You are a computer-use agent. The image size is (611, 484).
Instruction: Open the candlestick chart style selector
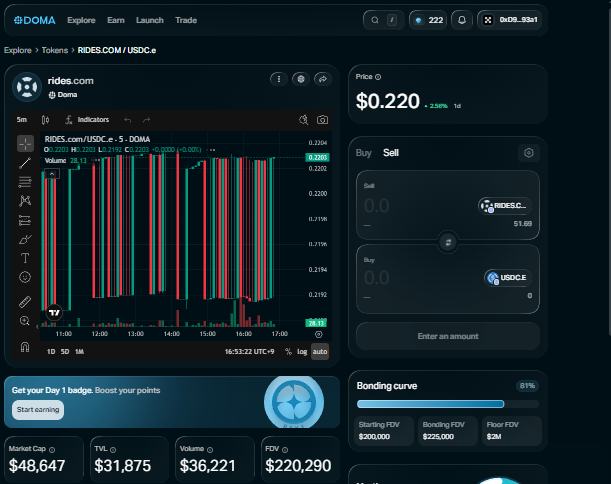(45, 120)
